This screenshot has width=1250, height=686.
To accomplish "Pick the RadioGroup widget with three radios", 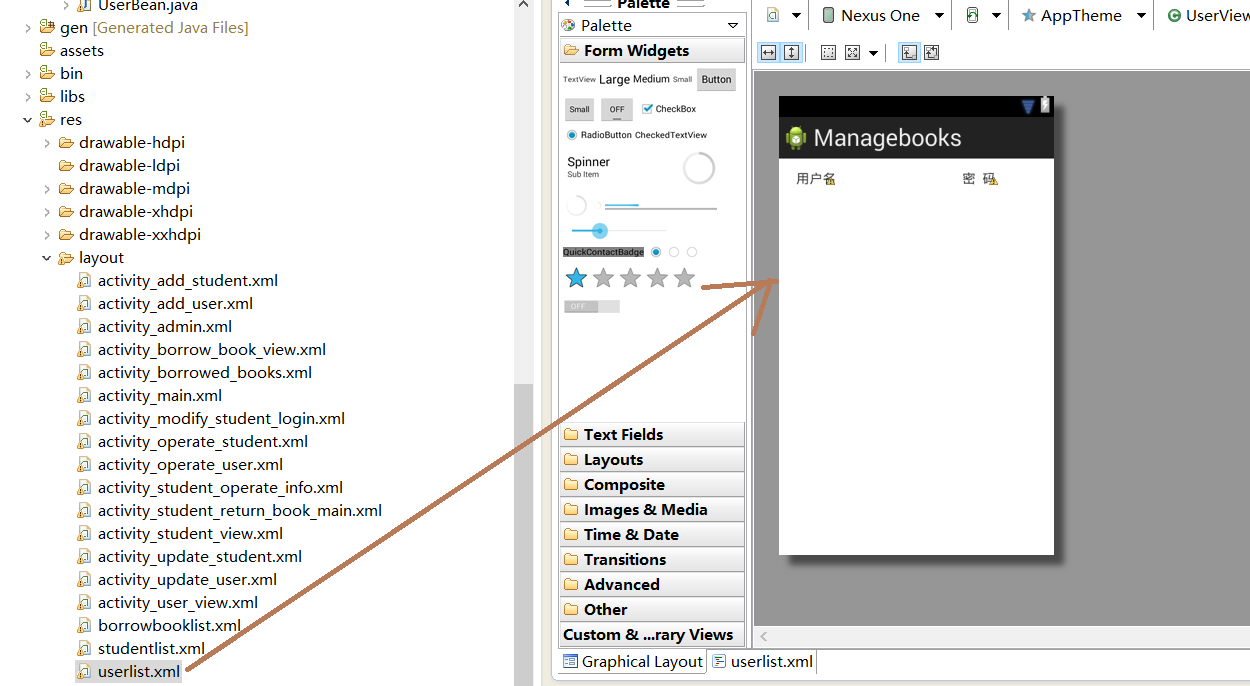I will 674,252.
